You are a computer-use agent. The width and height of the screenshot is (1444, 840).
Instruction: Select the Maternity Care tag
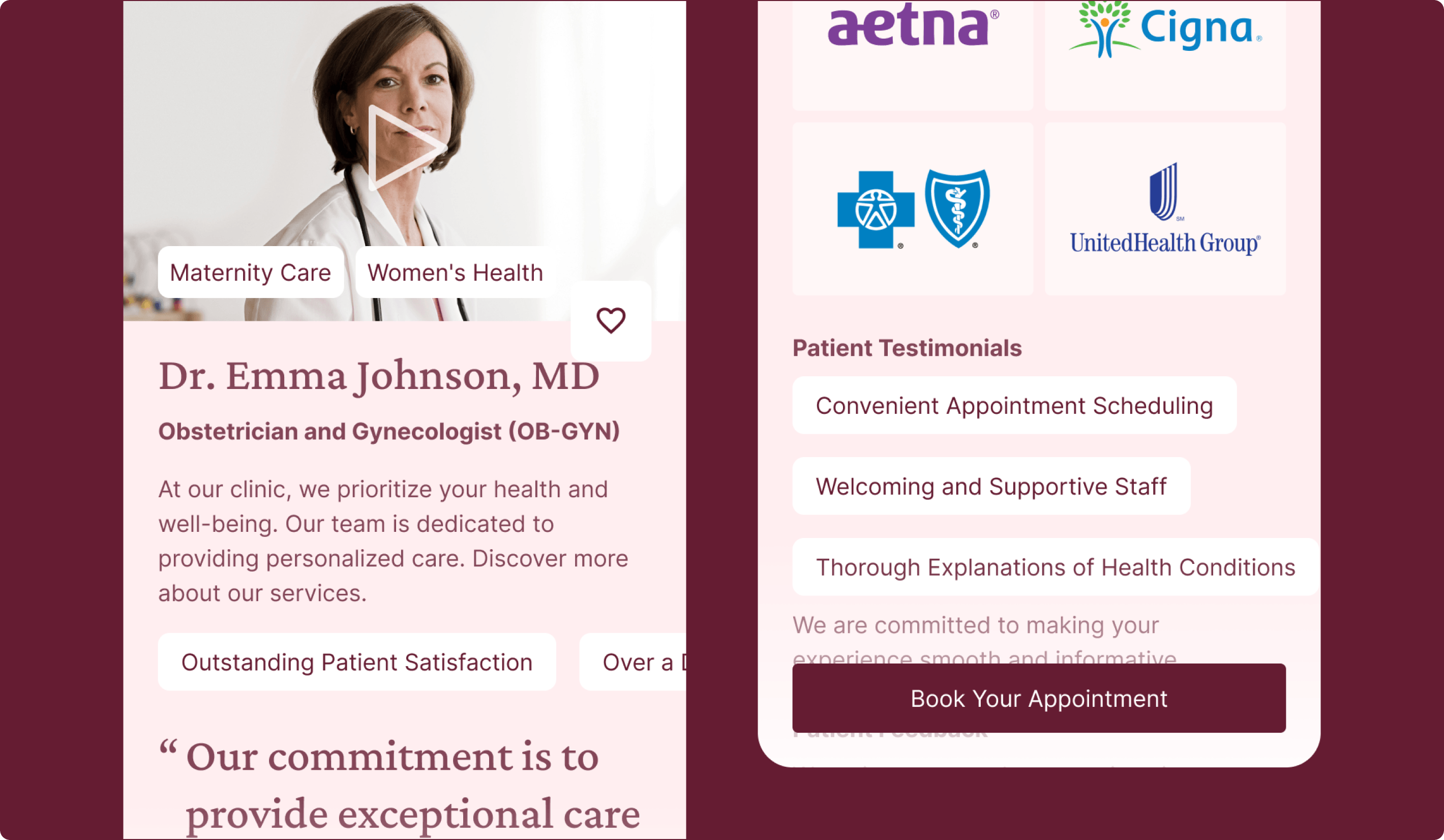250,273
